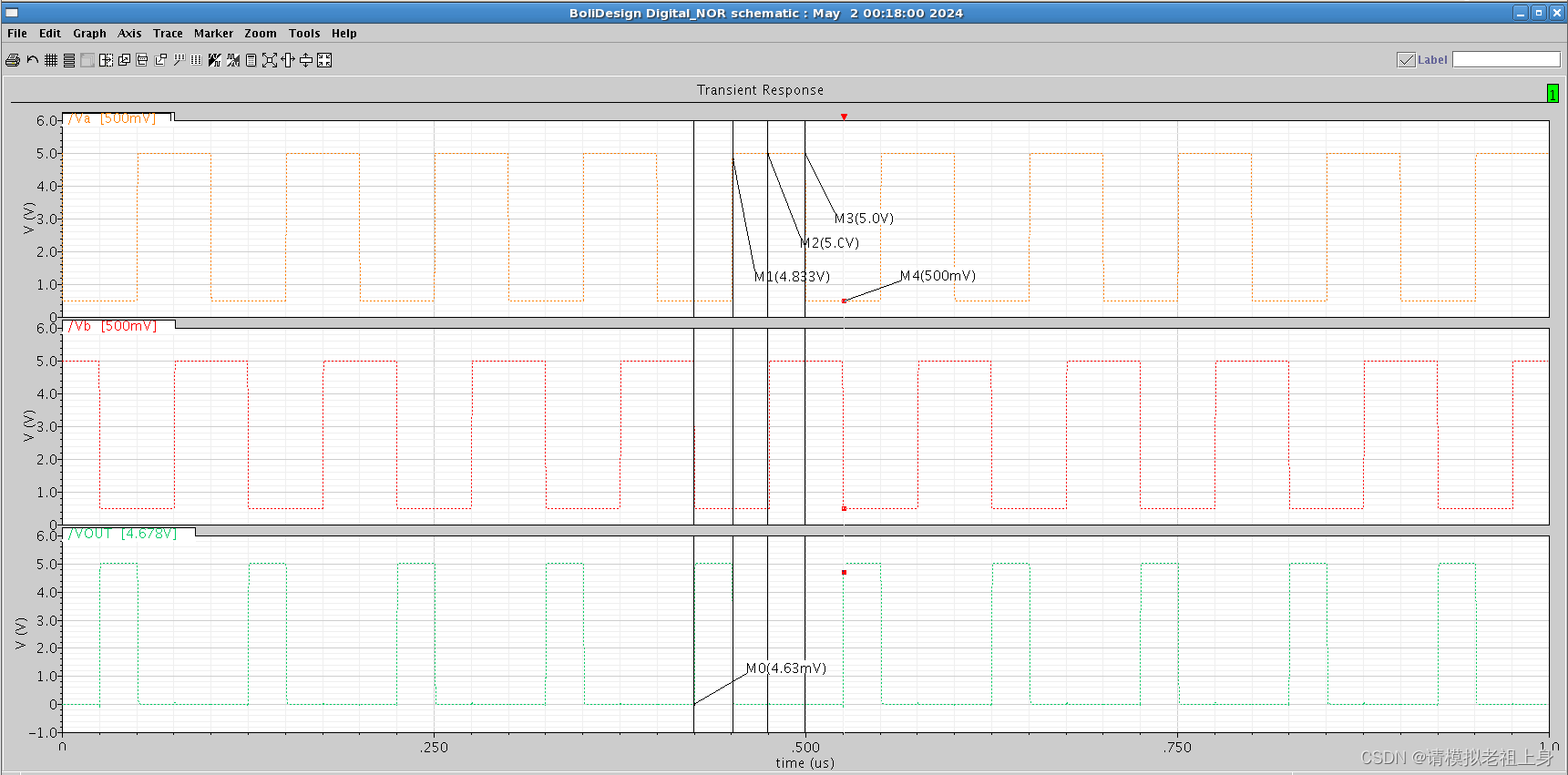The width and height of the screenshot is (1568, 775).
Task: Close the BoliDesign waveform window
Action: click(x=1557, y=13)
